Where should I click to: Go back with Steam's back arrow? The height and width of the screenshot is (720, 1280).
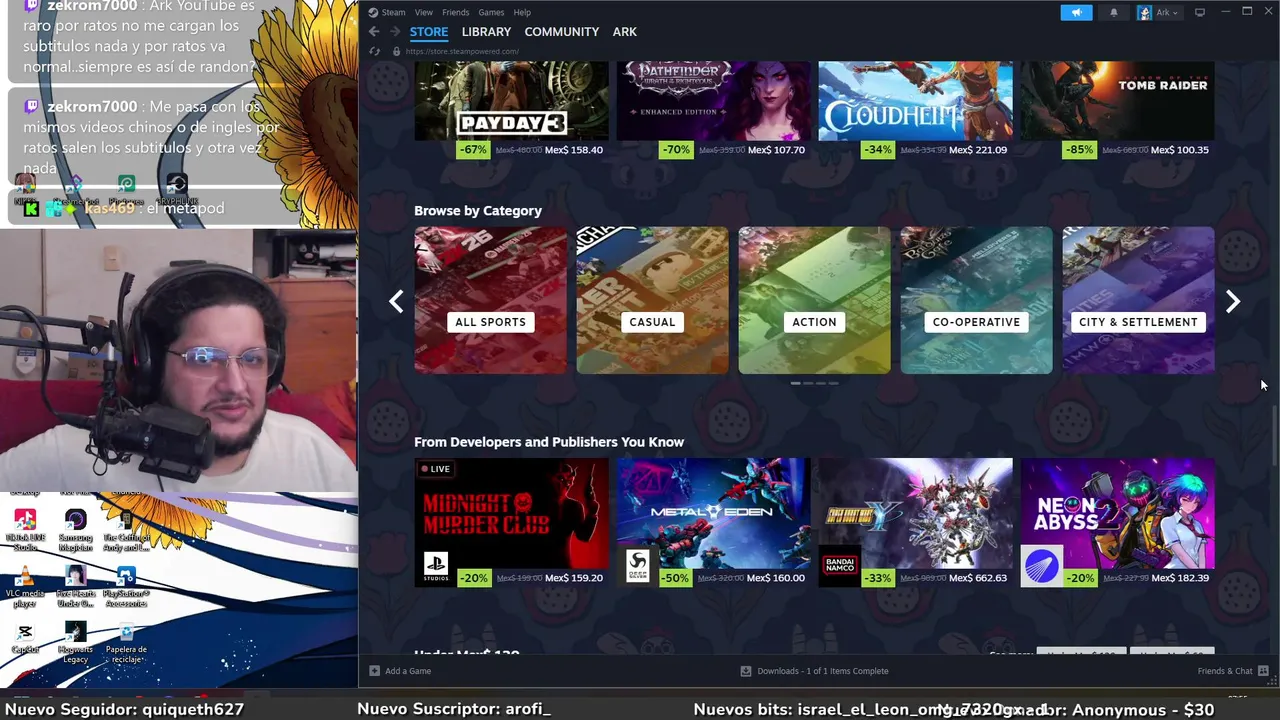(374, 32)
